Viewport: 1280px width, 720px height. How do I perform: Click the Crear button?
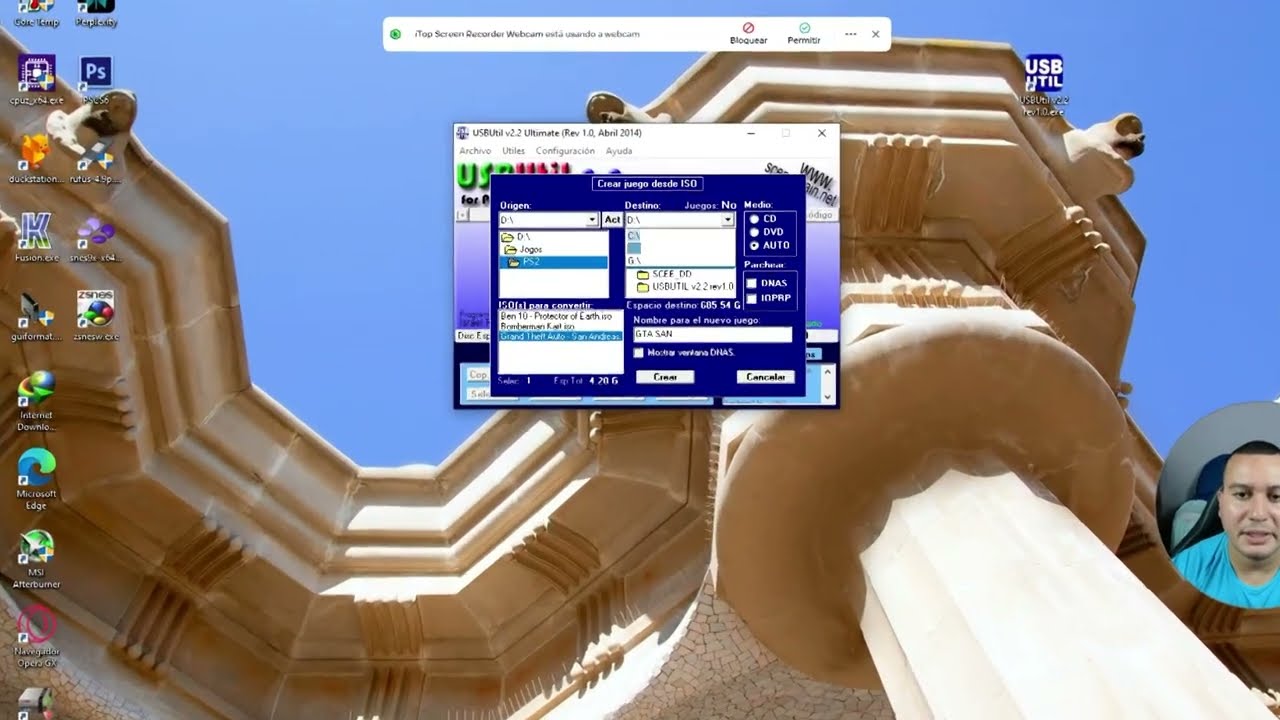[x=665, y=377]
